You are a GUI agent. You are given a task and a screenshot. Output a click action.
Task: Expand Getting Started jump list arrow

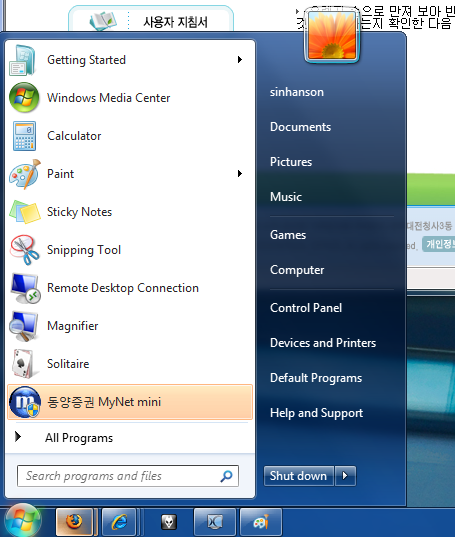[240, 60]
